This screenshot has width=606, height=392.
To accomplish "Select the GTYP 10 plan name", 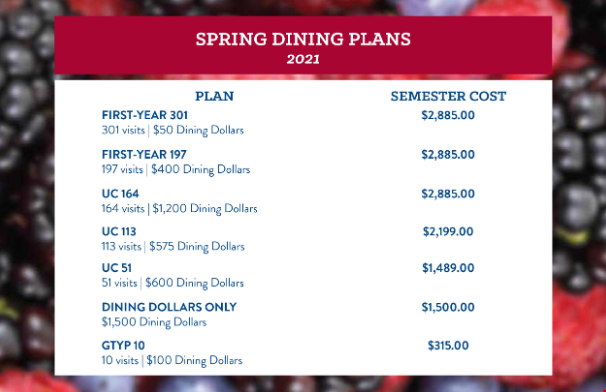I will 123,346.
